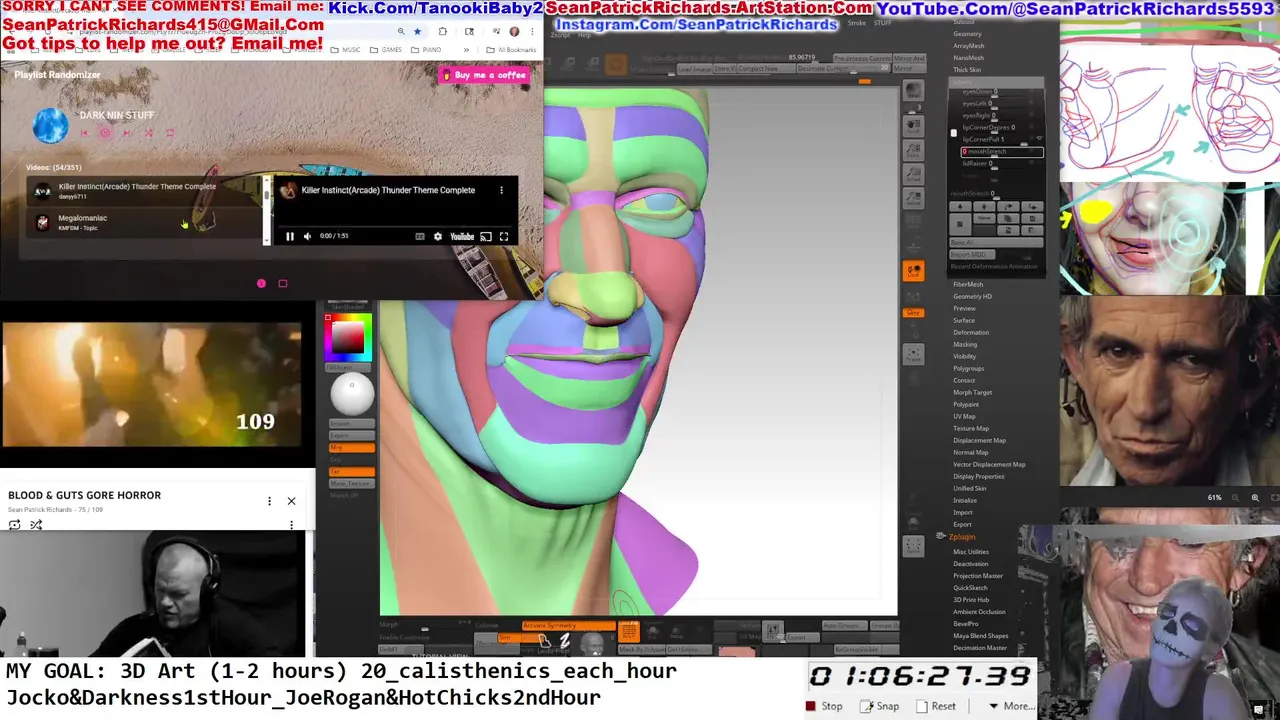1280x720 pixels.
Task: Skip to previous track in Playlist Randomizer
Action: pos(84,133)
